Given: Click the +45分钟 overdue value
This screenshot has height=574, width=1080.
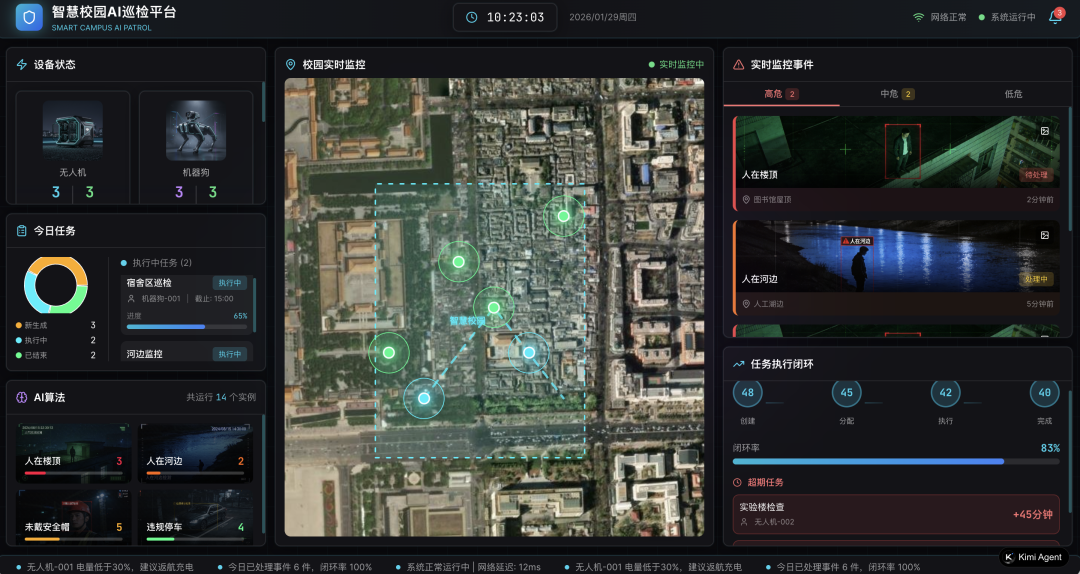Looking at the screenshot, I should 1032,515.
